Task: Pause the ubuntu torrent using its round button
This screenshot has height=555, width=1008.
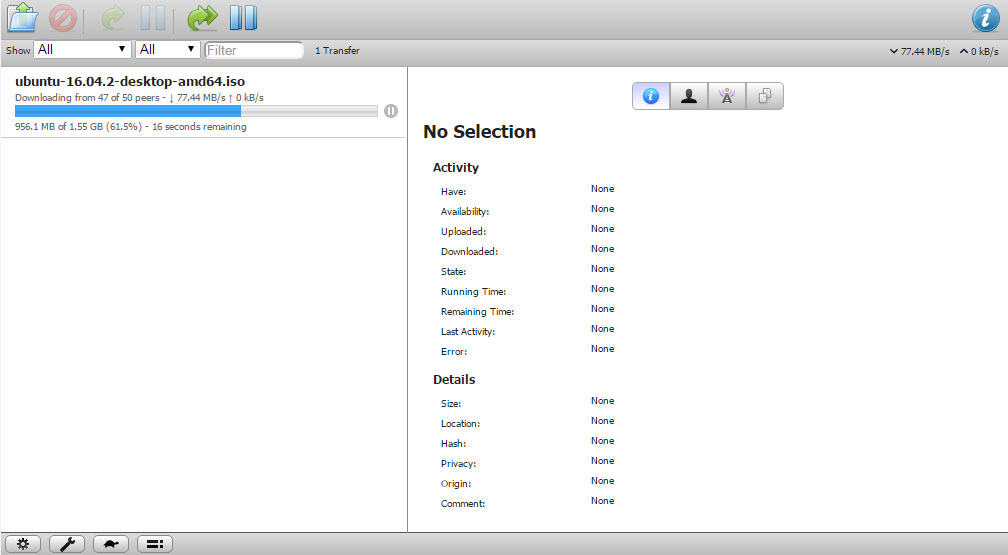Action: pyautogui.click(x=391, y=111)
